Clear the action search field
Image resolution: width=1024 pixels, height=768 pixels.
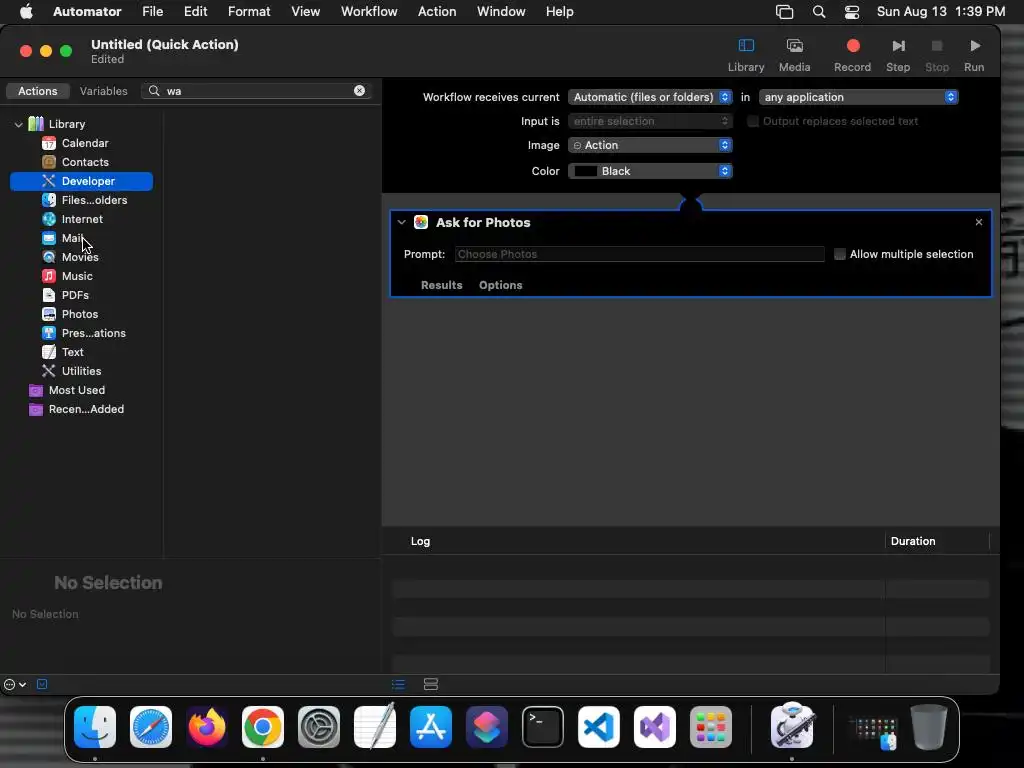click(x=359, y=91)
